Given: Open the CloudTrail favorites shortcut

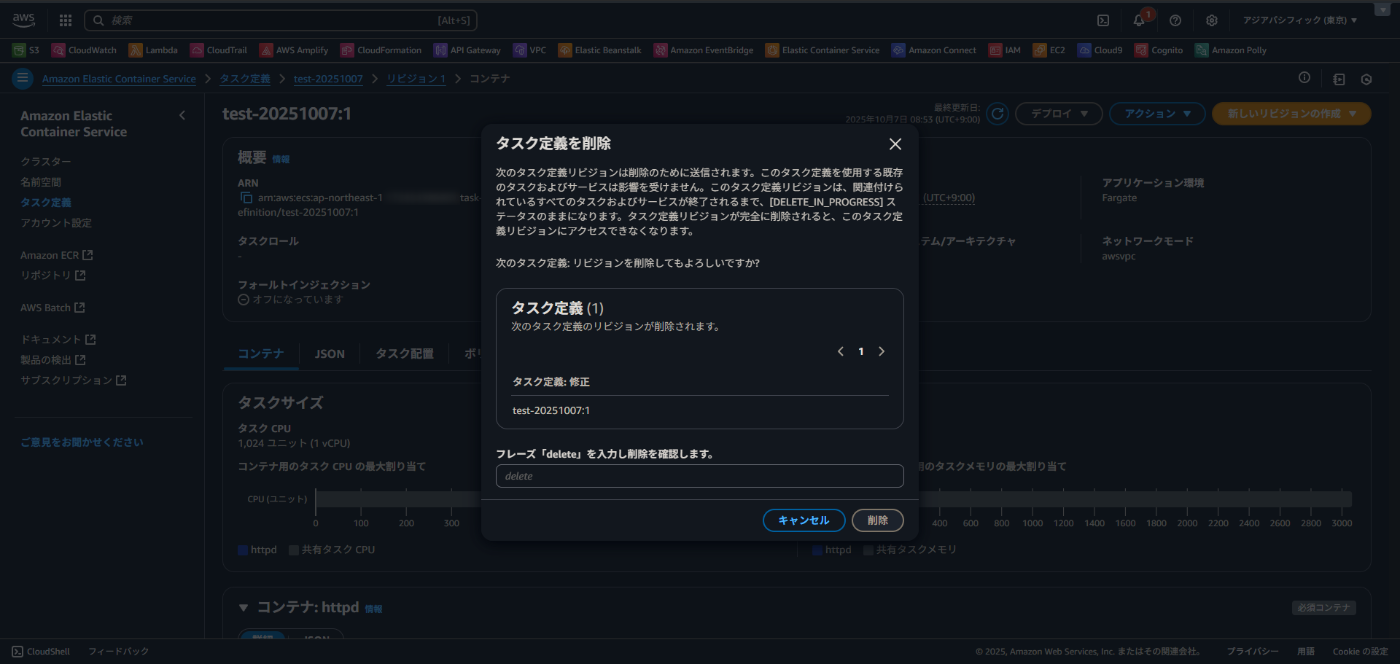Looking at the screenshot, I should 220,50.
